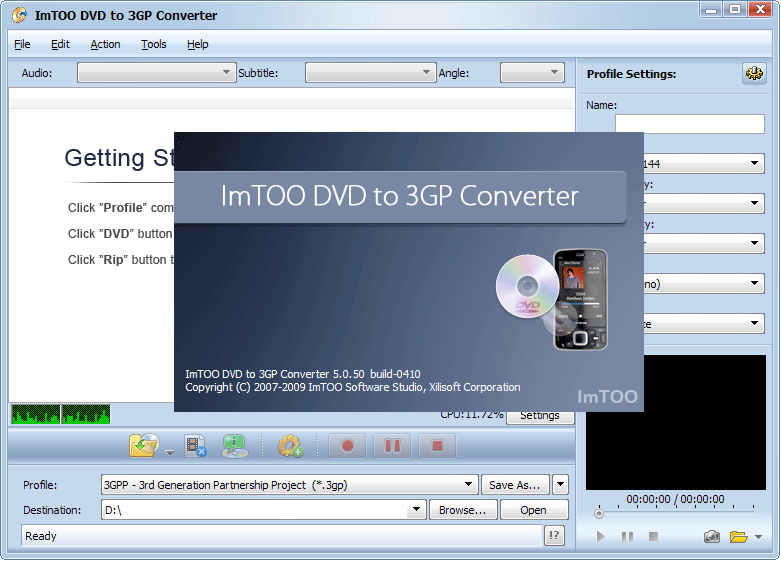Click the splash version text '5.0.50 build-0410'
The width and height of the screenshot is (781, 561).
tap(377, 374)
